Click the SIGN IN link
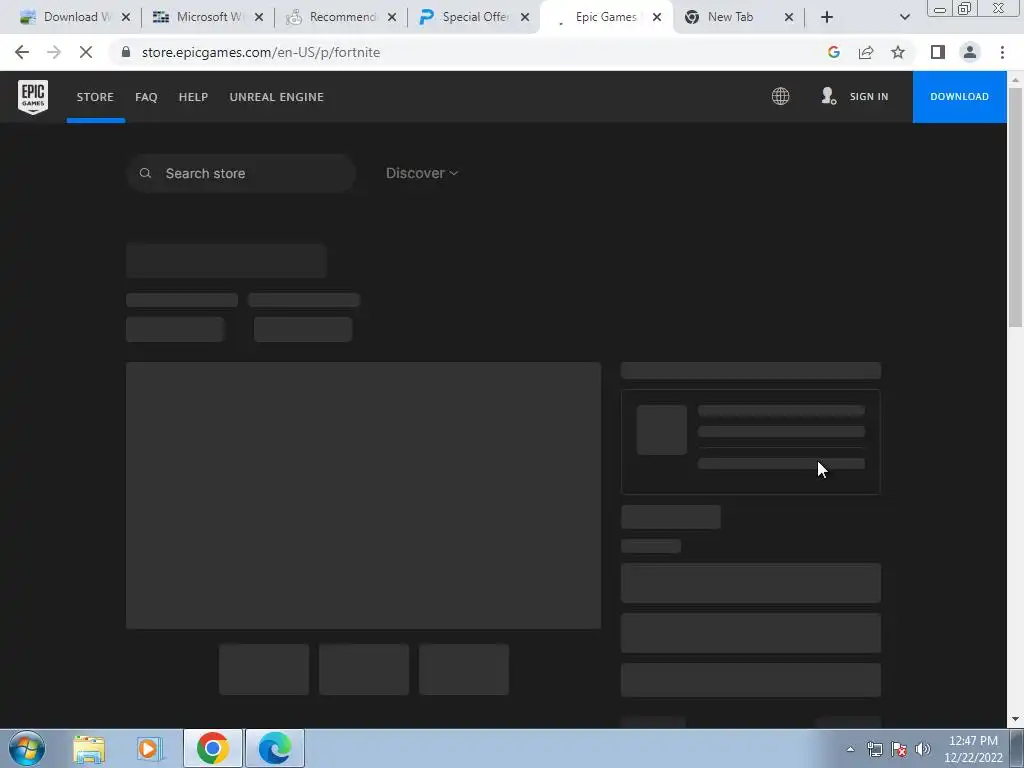The width and height of the screenshot is (1024, 768). (869, 97)
